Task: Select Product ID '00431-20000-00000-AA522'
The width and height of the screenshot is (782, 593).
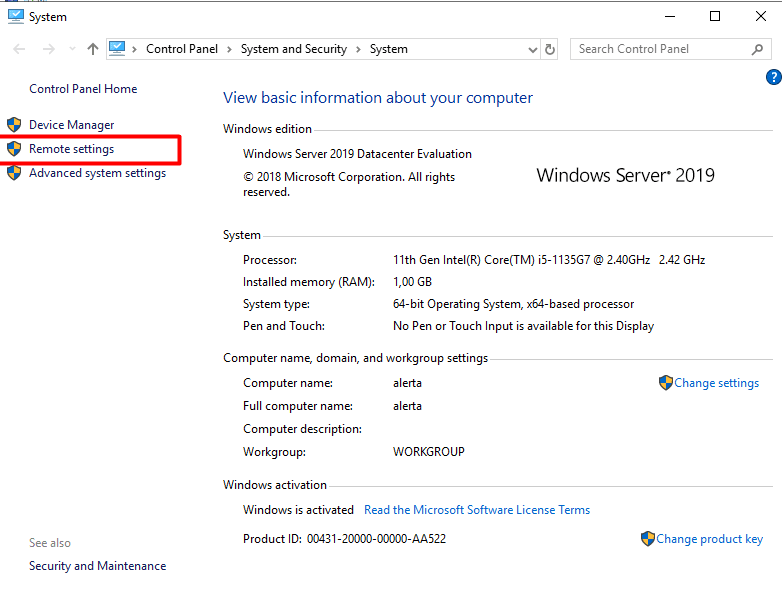Action: [376, 539]
